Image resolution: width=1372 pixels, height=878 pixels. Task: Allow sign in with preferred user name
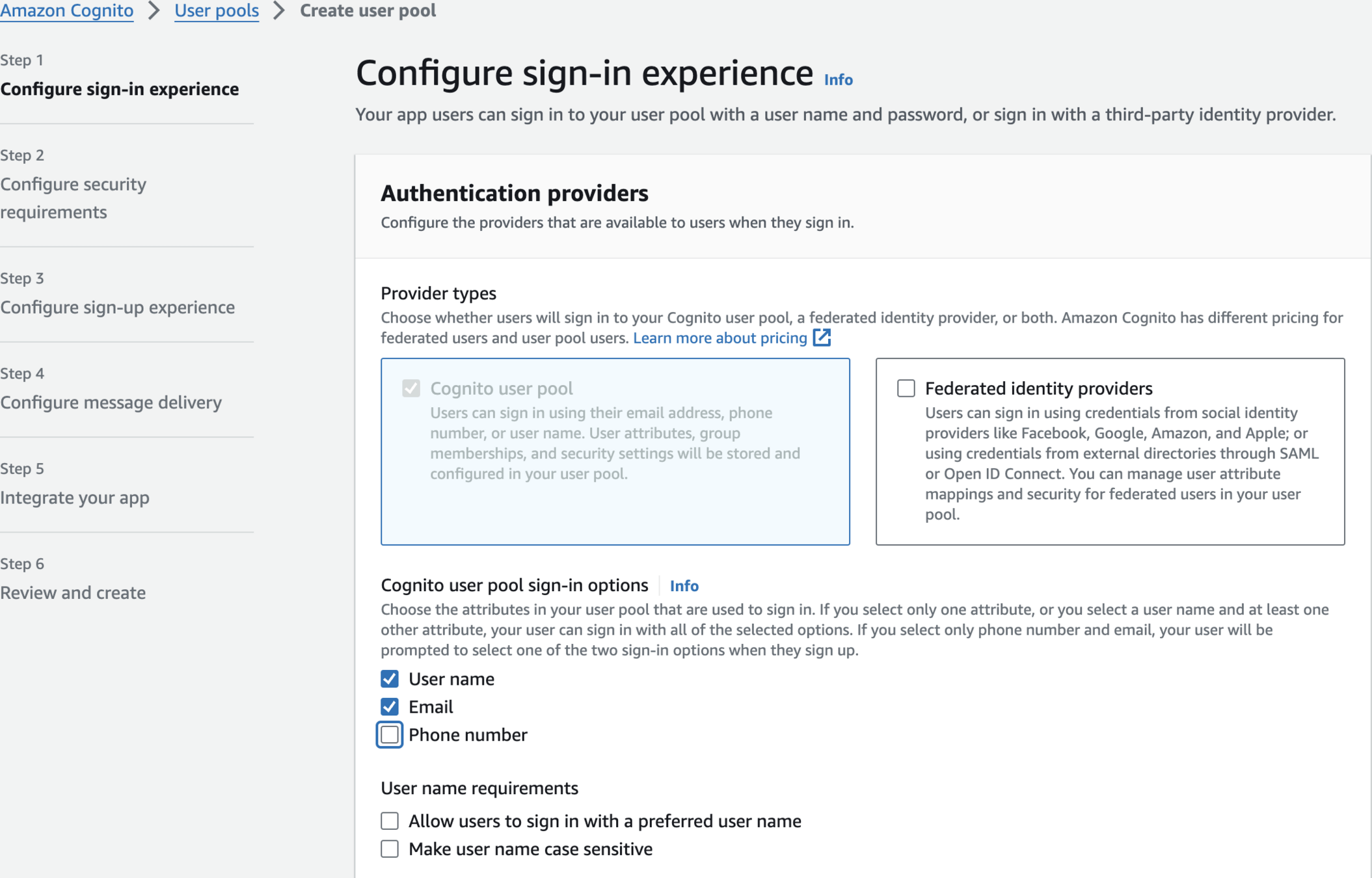click(390, 821)
